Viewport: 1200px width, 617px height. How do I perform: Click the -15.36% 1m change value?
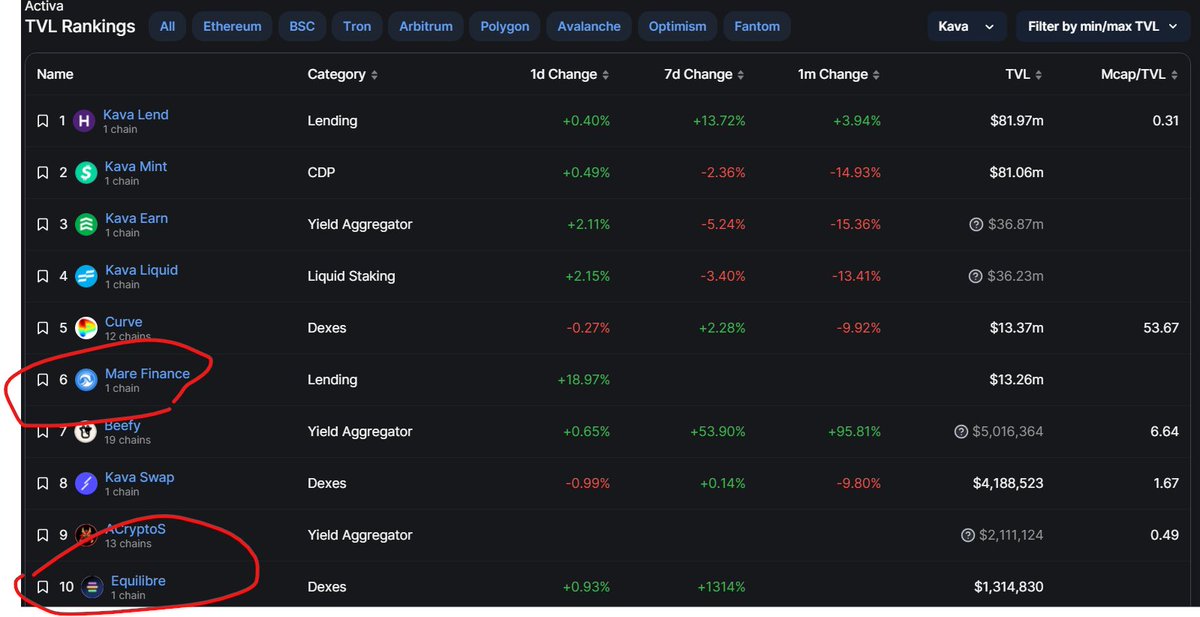pos(855,225)
